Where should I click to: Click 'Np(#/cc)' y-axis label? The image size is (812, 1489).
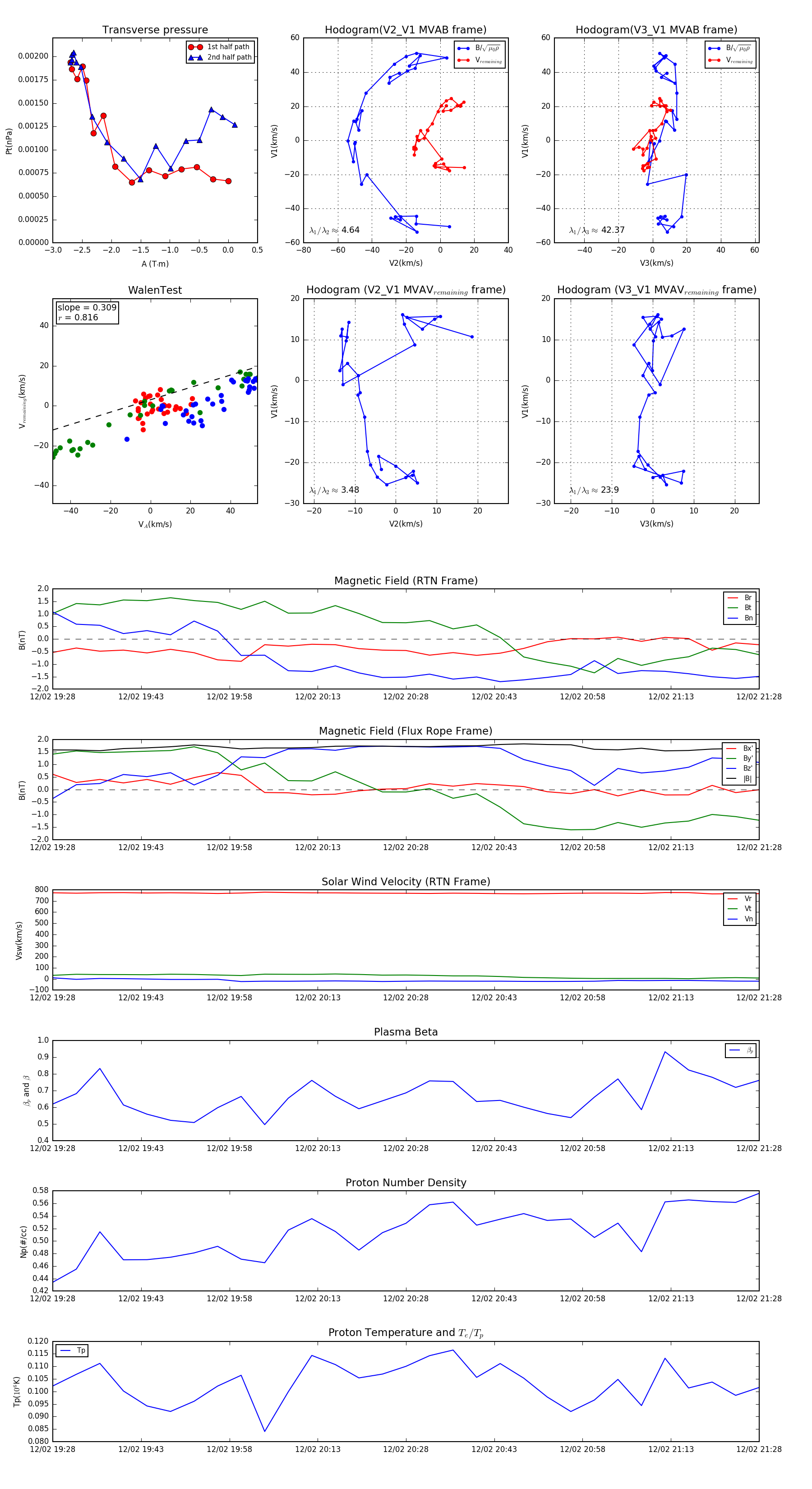(24, 1242)
